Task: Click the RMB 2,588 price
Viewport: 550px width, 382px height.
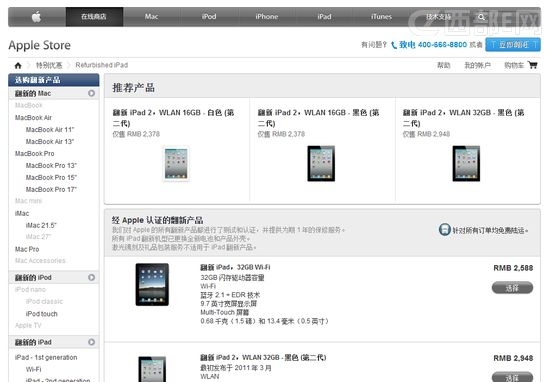Action: coord(513,268)
